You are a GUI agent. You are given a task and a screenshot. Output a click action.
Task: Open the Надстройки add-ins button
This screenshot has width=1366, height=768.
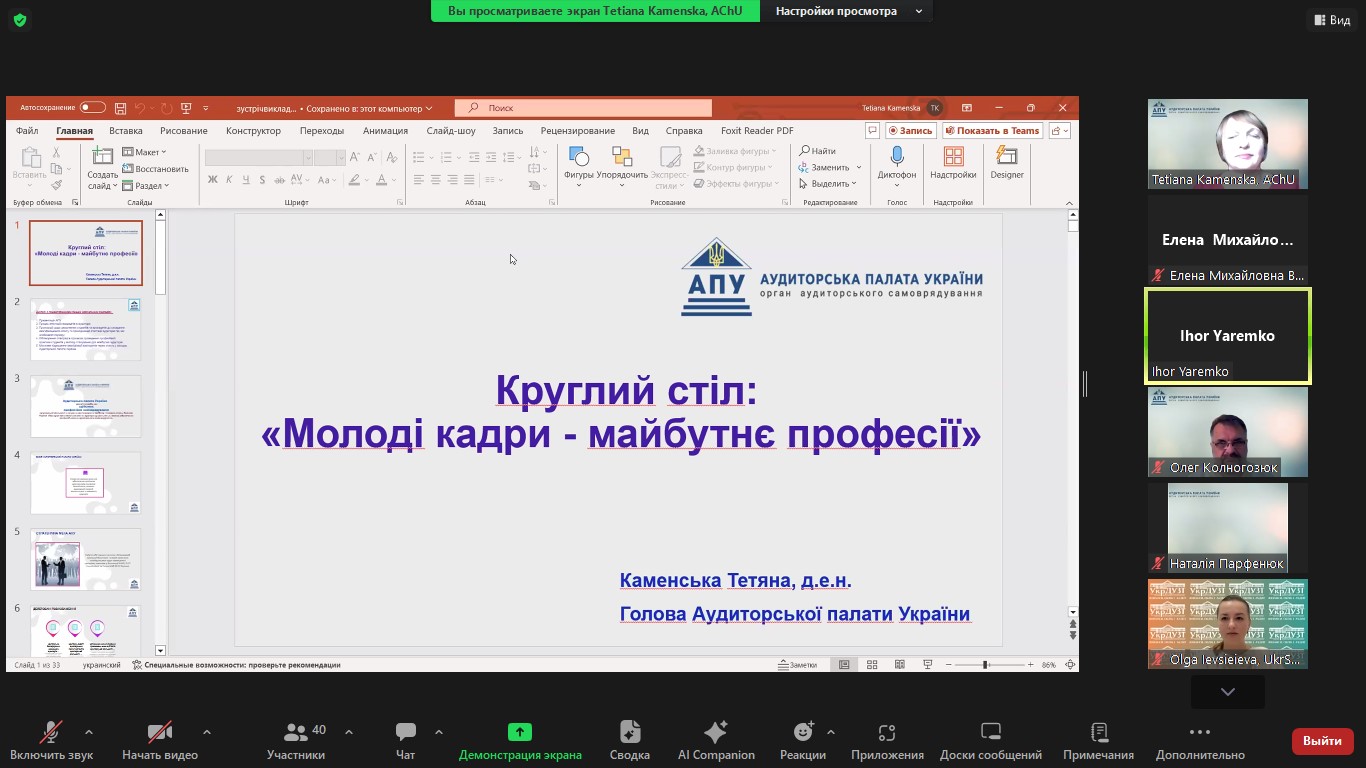953,163
